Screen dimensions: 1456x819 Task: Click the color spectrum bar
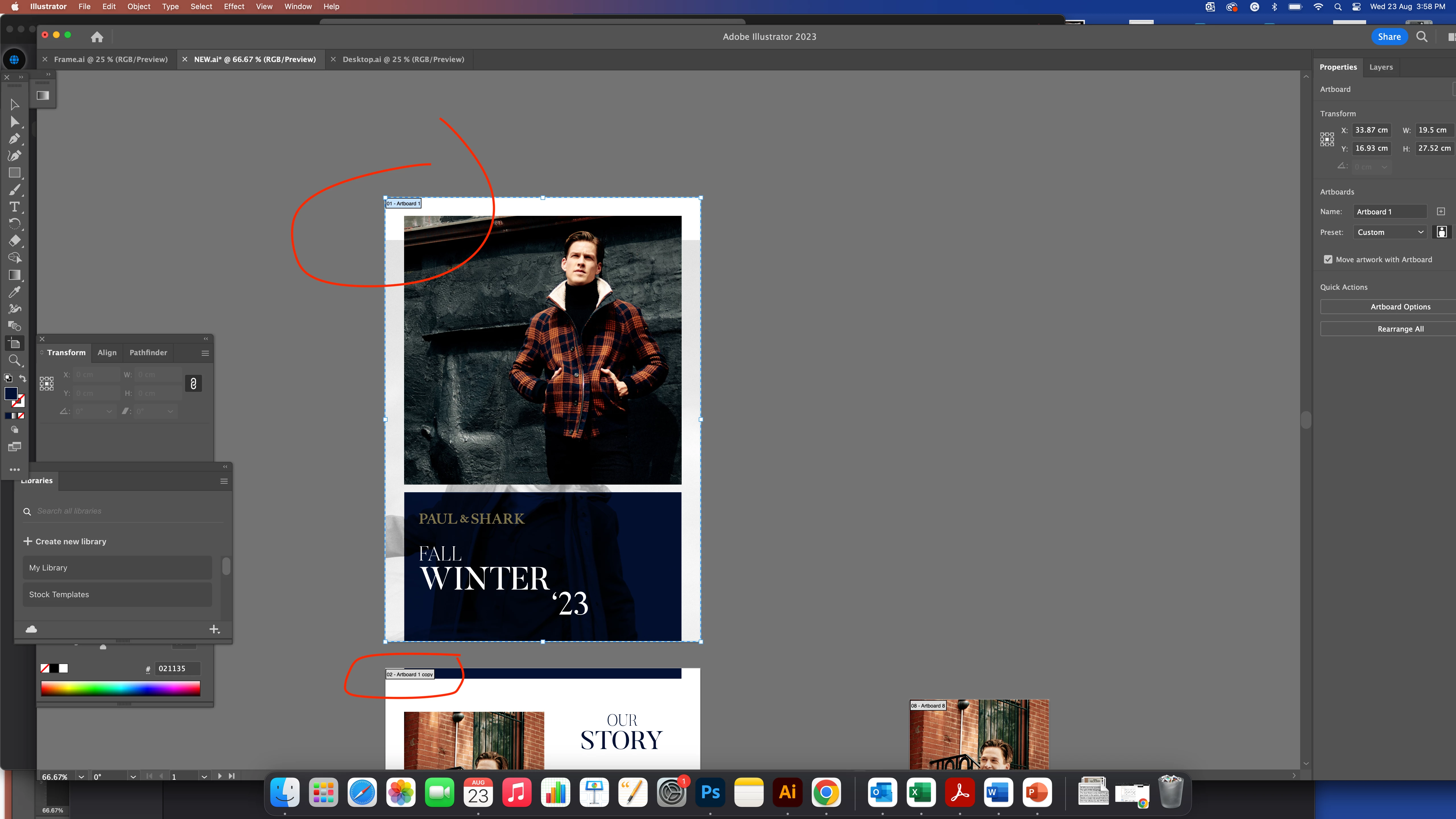pos(120,688)
